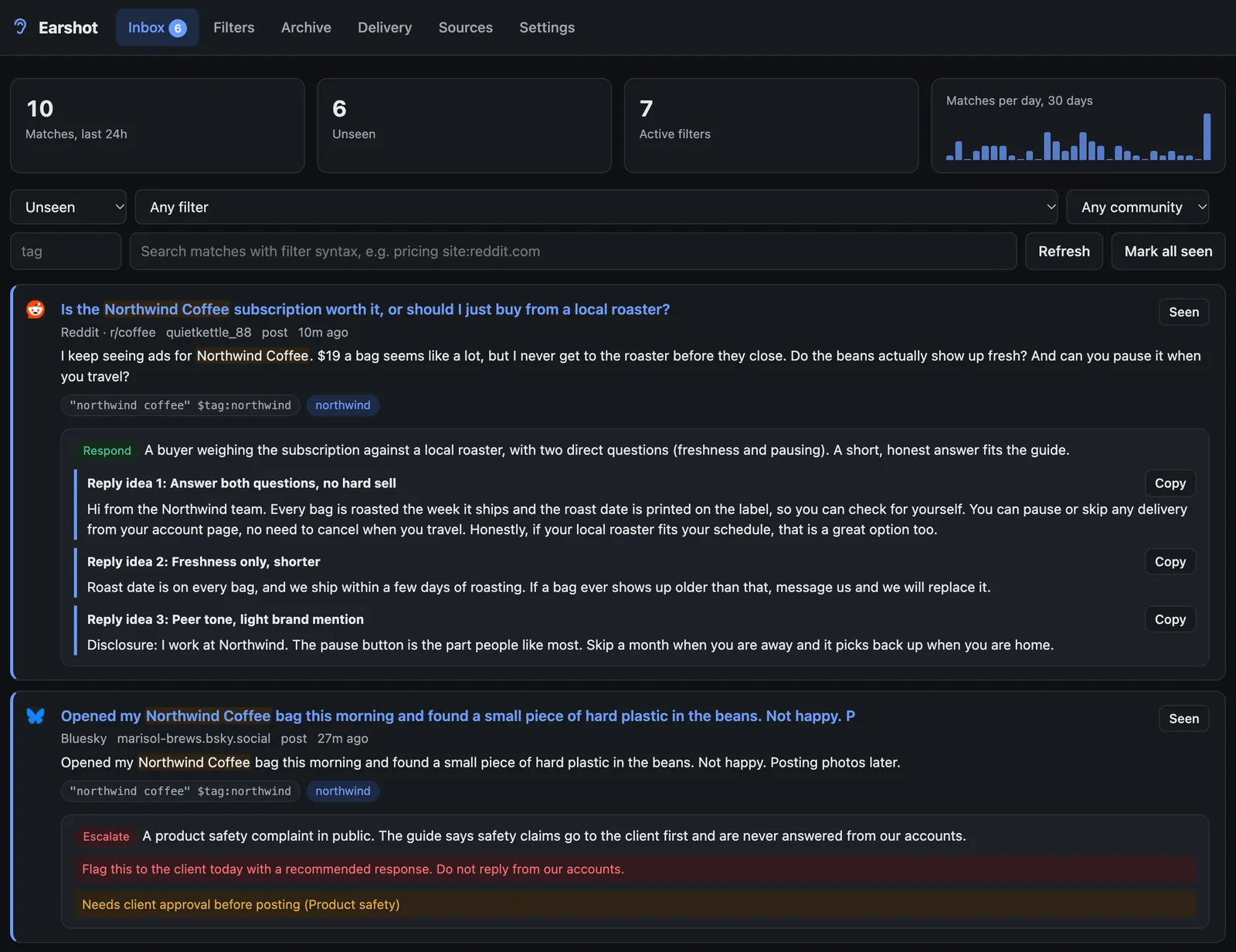Open the Sources tab
This screenshot has height=952, width=1236.
(466, 28)
